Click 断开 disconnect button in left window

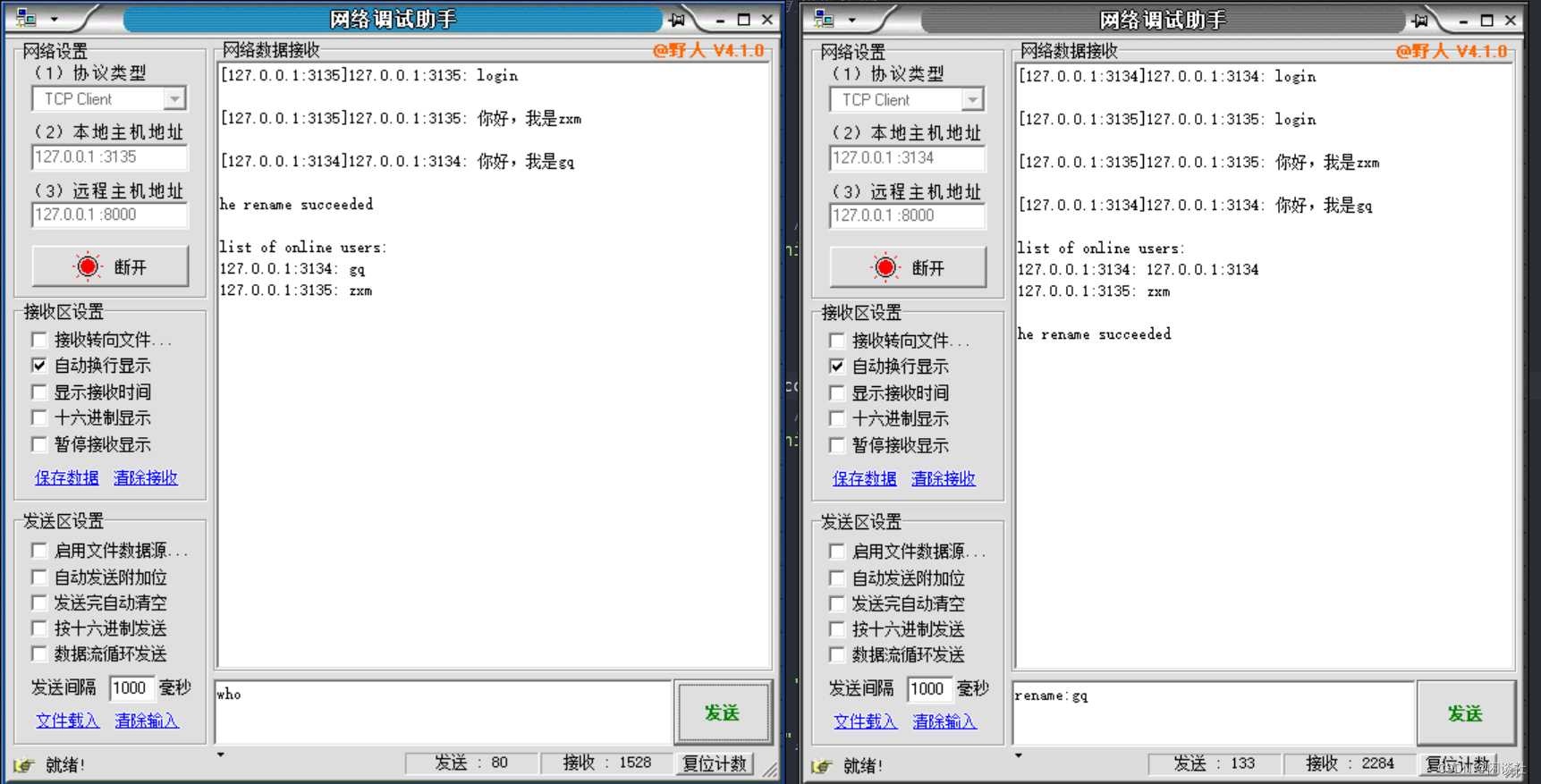[110, 266]
